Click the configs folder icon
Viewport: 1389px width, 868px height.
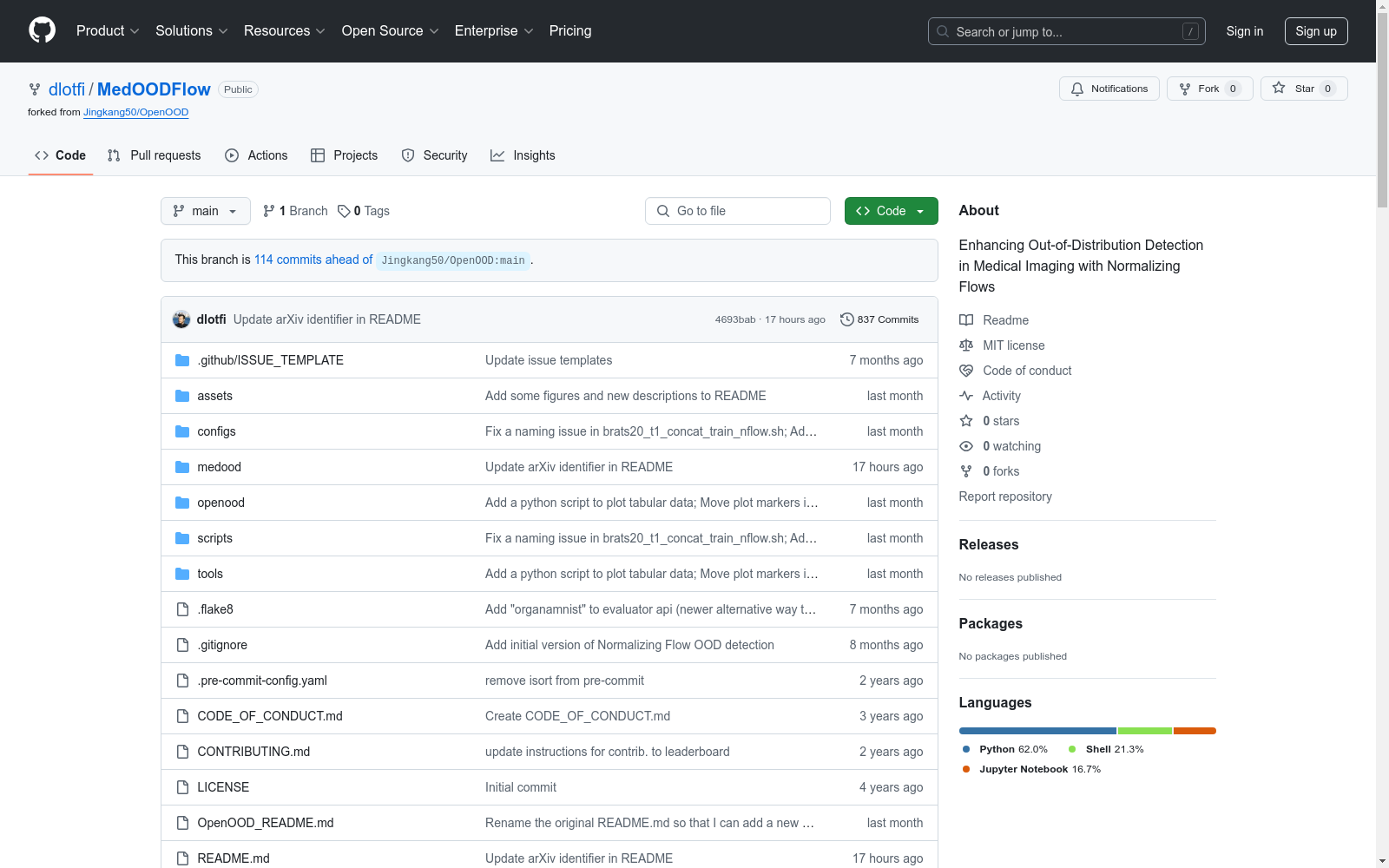coord(182,431)
